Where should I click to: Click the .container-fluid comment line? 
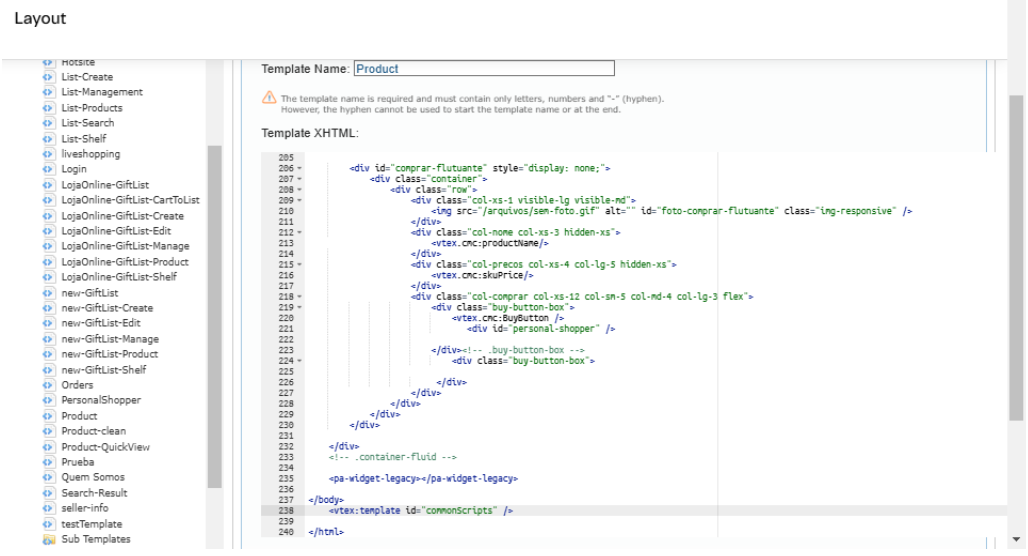pyautogui.click(x=393, y=457)
